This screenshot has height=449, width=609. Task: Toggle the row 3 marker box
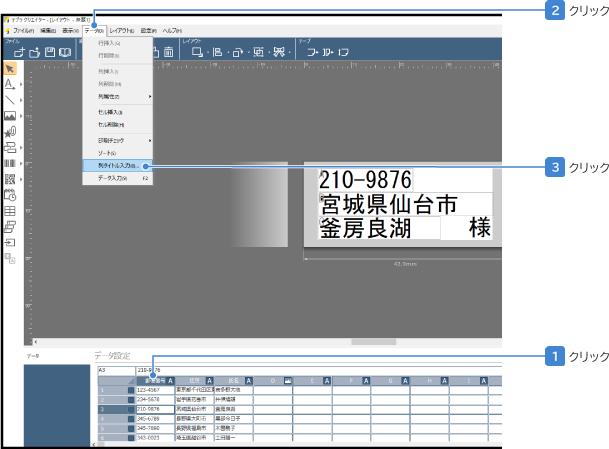click(129, 409)
